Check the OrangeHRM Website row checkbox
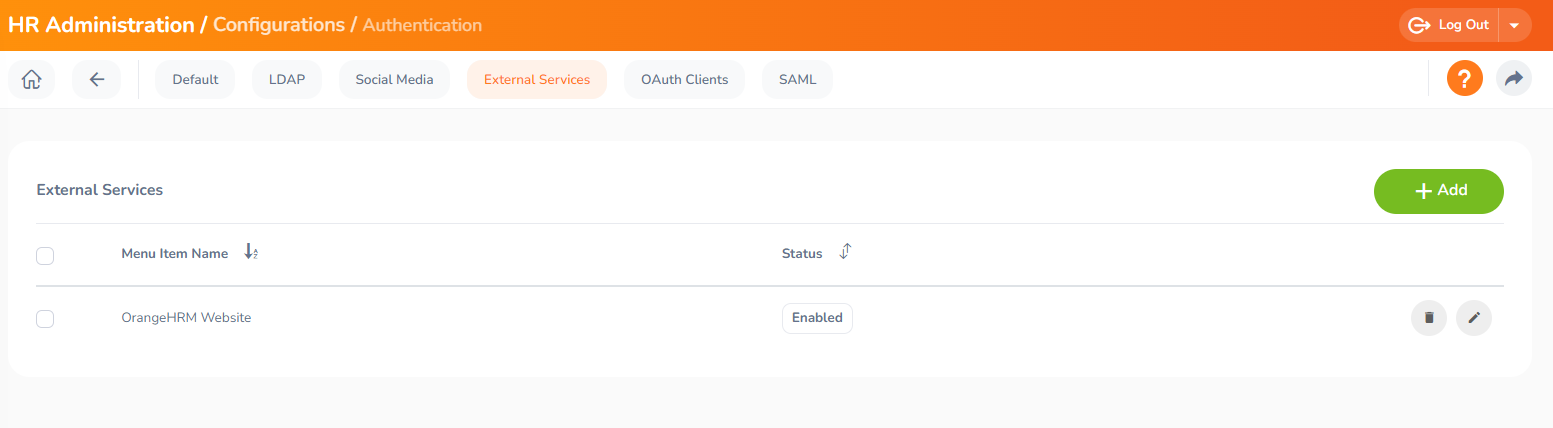 coord(45,319)
